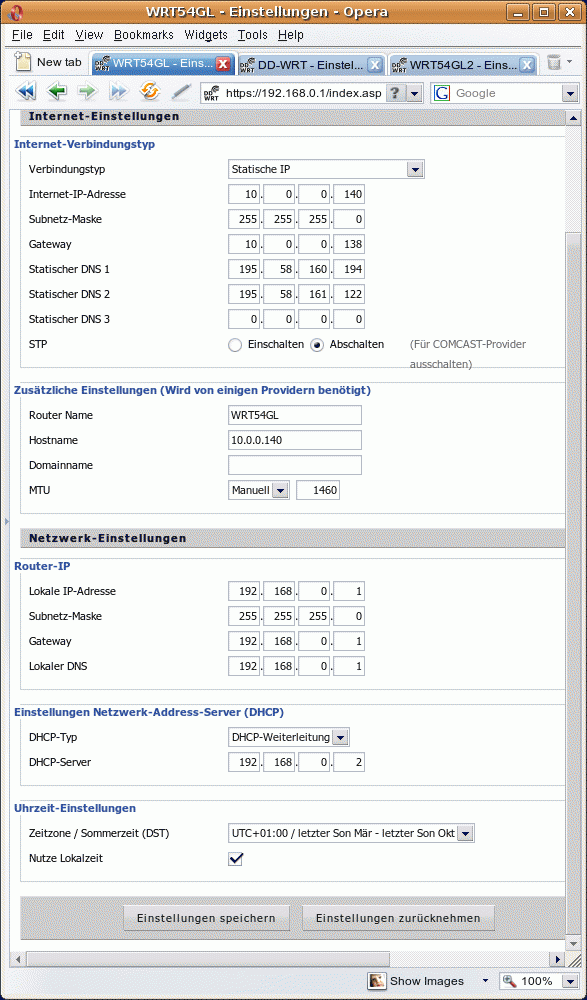This screenshot has width=587, height=1000.
Task: Click the Show Images icon in status bar
Action: pyautogui.click(x=378, y=980)
